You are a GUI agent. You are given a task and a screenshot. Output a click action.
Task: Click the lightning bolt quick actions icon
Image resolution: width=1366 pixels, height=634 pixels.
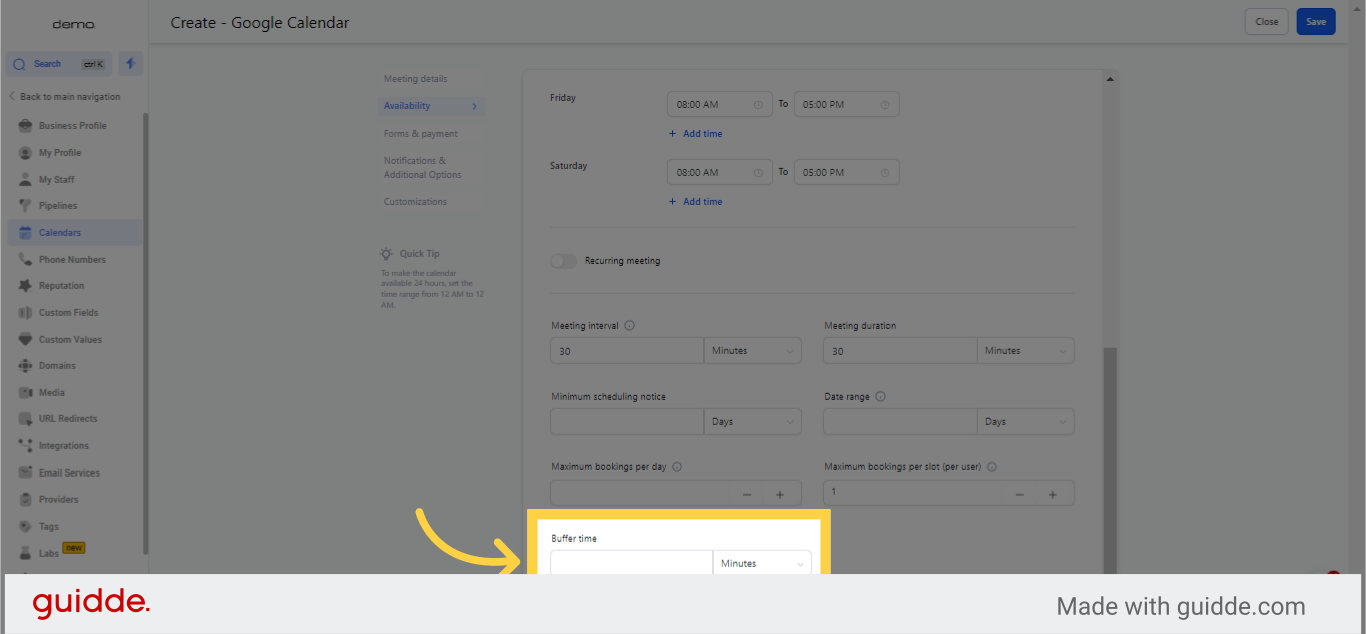(x=131, y=64)
